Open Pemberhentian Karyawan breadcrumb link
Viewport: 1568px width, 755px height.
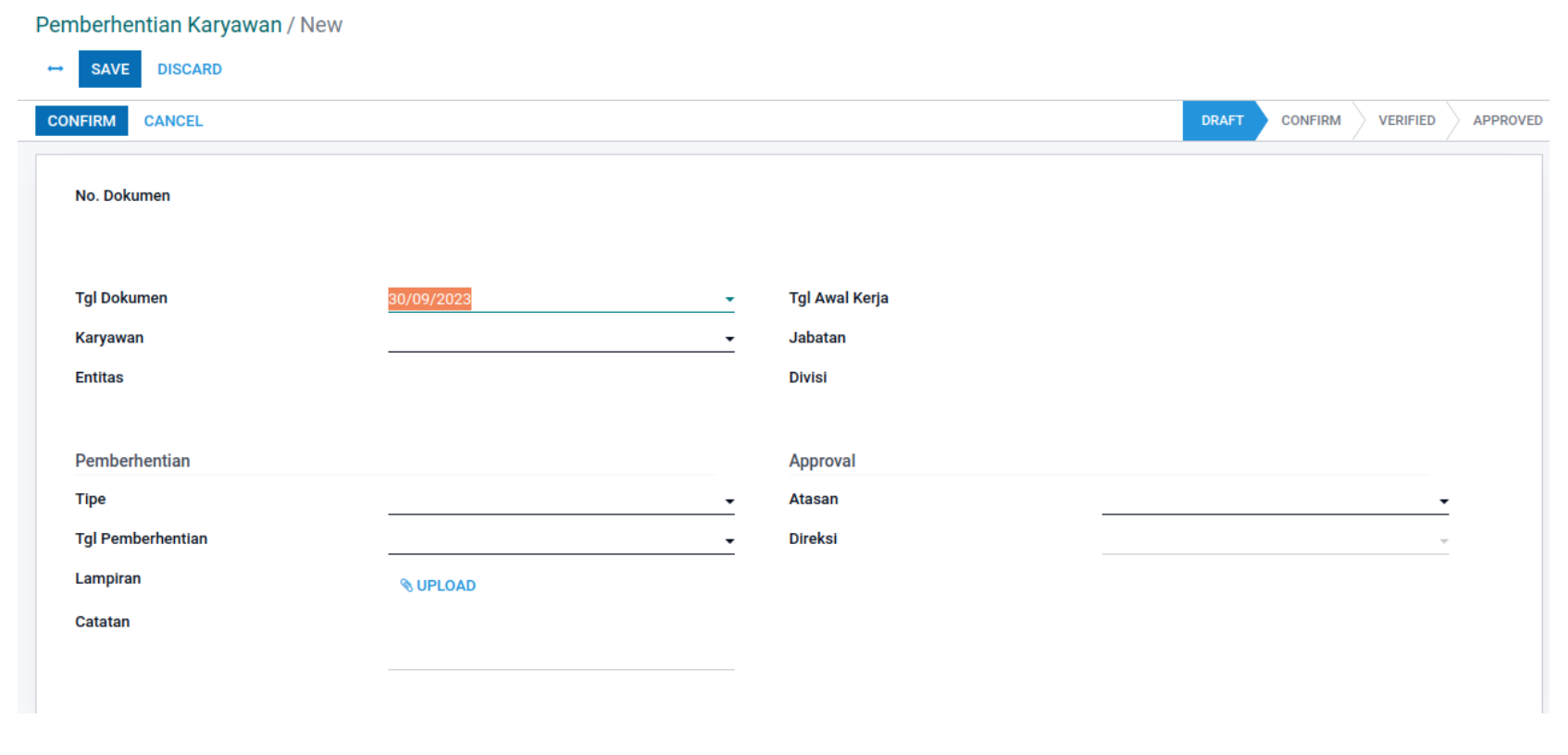[158, 25]
